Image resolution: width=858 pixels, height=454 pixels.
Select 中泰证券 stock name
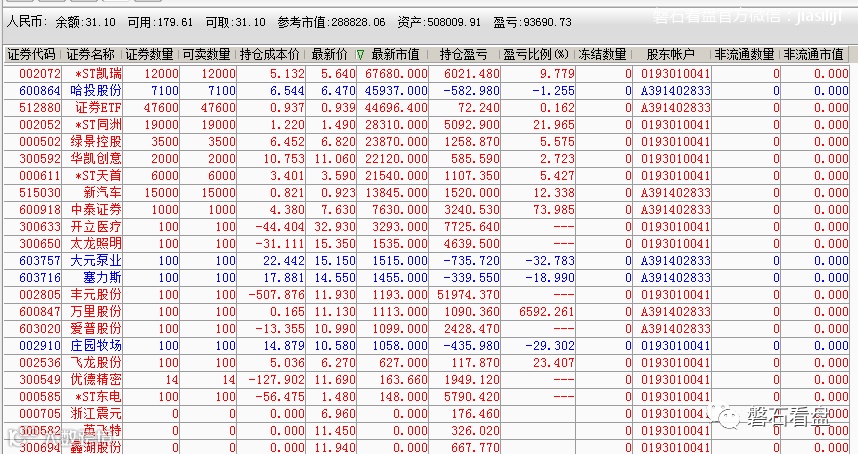[x=96, y=209]
